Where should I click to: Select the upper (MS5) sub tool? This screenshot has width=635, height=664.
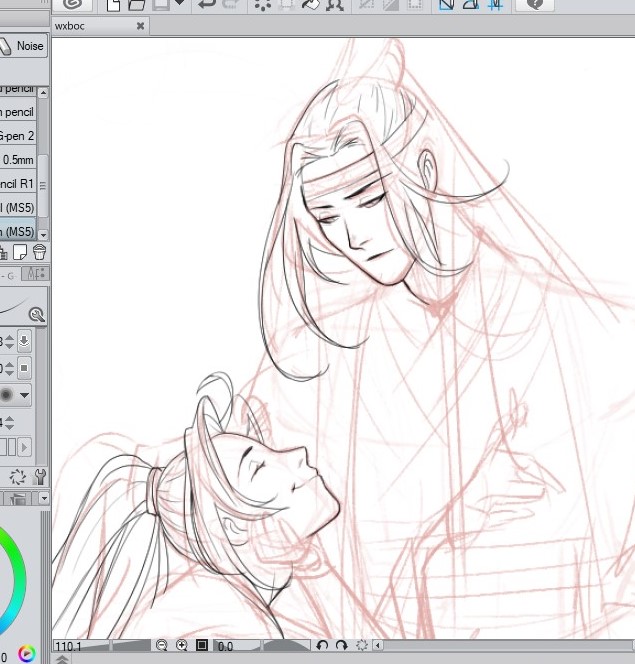pyautogui.click(x=18, y=208)
